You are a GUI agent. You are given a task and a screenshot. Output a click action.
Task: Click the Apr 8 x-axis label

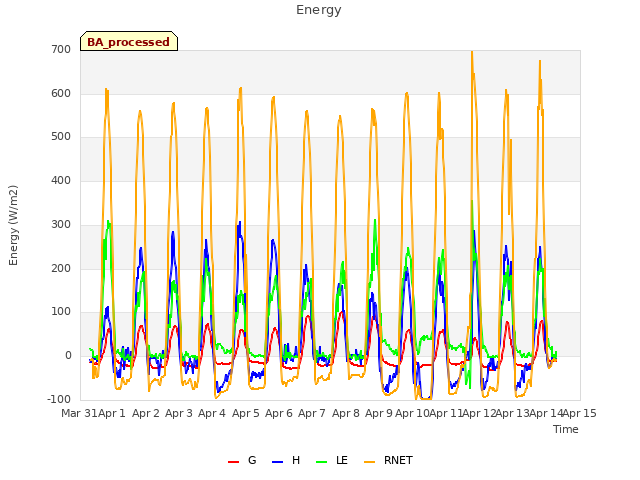click(x=346, y=413)
